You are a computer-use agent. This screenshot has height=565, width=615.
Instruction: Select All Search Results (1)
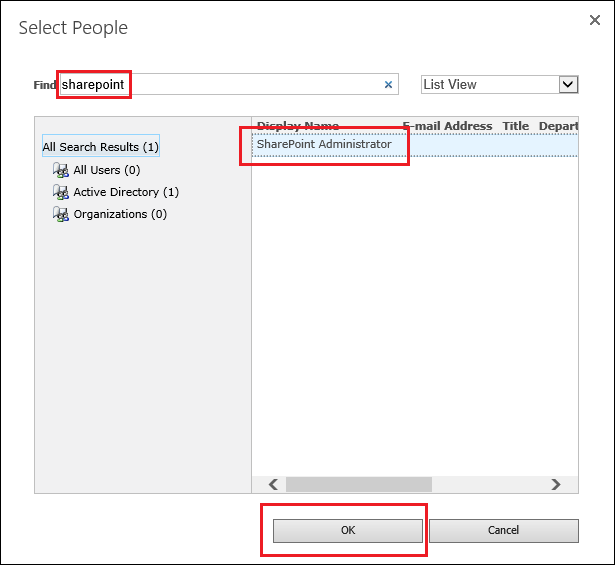click(x=101, y=147)
